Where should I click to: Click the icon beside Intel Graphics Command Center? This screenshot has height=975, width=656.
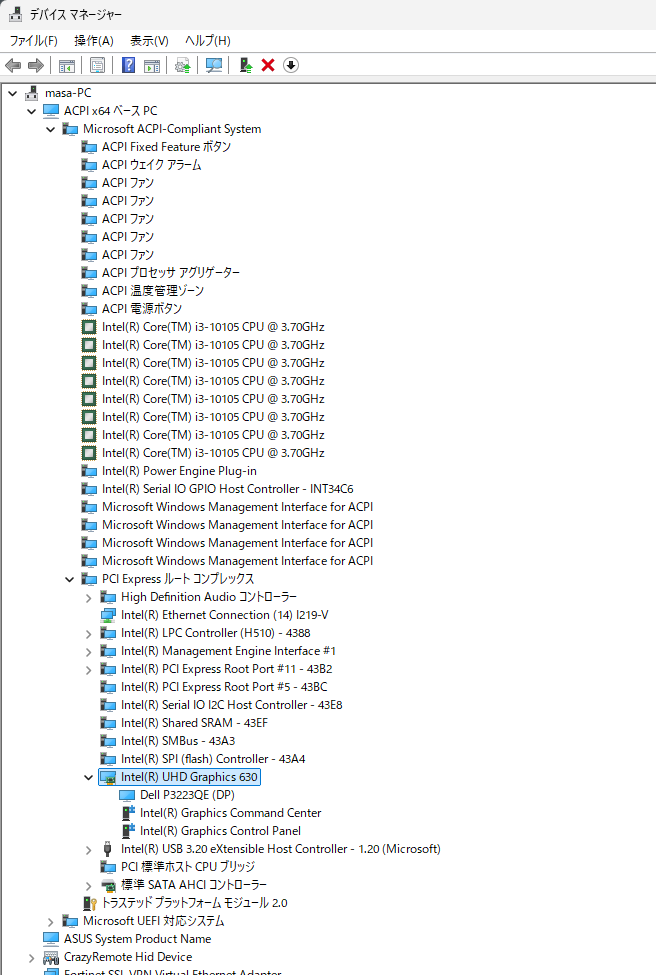[128, 813]
